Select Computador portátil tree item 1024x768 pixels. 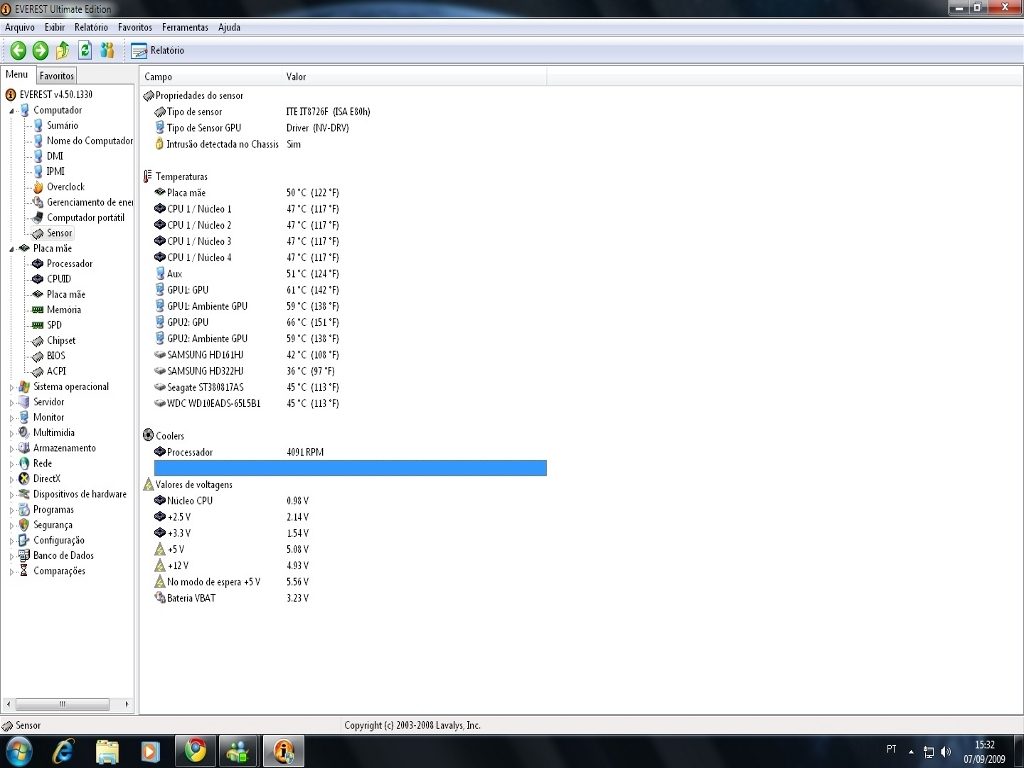pyautogui.click(x=85, y=217)
